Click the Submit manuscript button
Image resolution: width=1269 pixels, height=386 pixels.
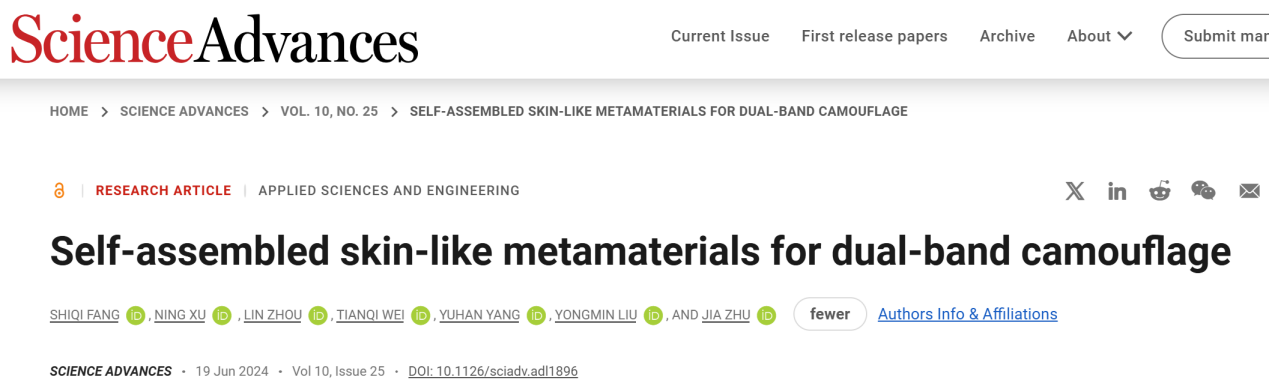(x=1216, y=36)
